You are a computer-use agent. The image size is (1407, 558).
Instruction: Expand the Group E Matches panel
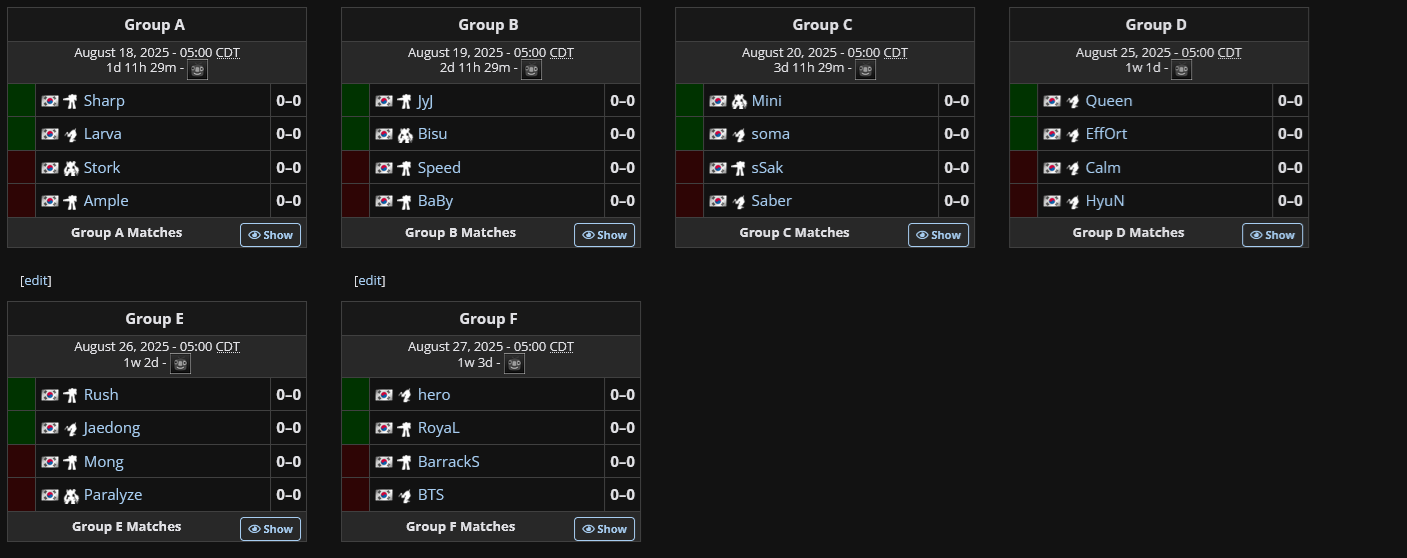270,529
